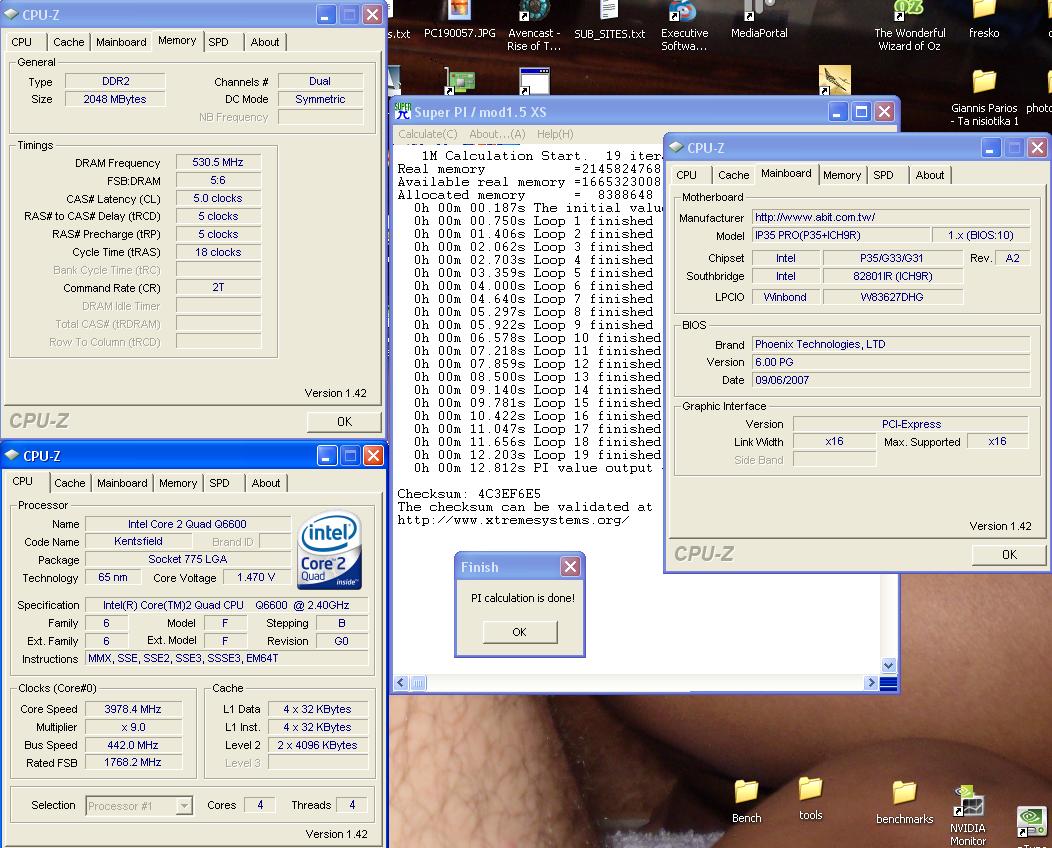Open SPD tab in Memory CPU-Z window
1052x848 pixels.
pyautogui.click(x=218, y=42)
